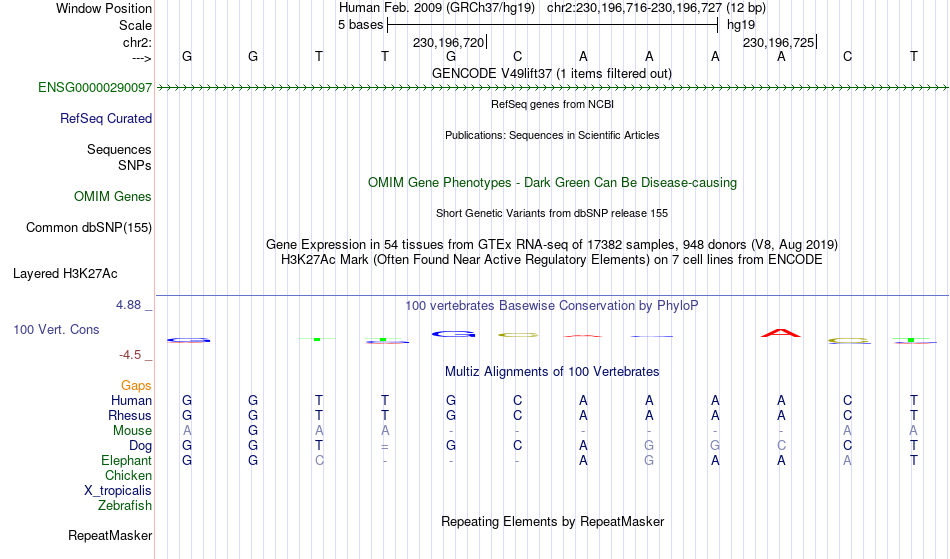The image size is (950, 559).
Task: Click the Human Feb. 2009 (GRCh37/hg19) assembly text
Action: [437, 8]
